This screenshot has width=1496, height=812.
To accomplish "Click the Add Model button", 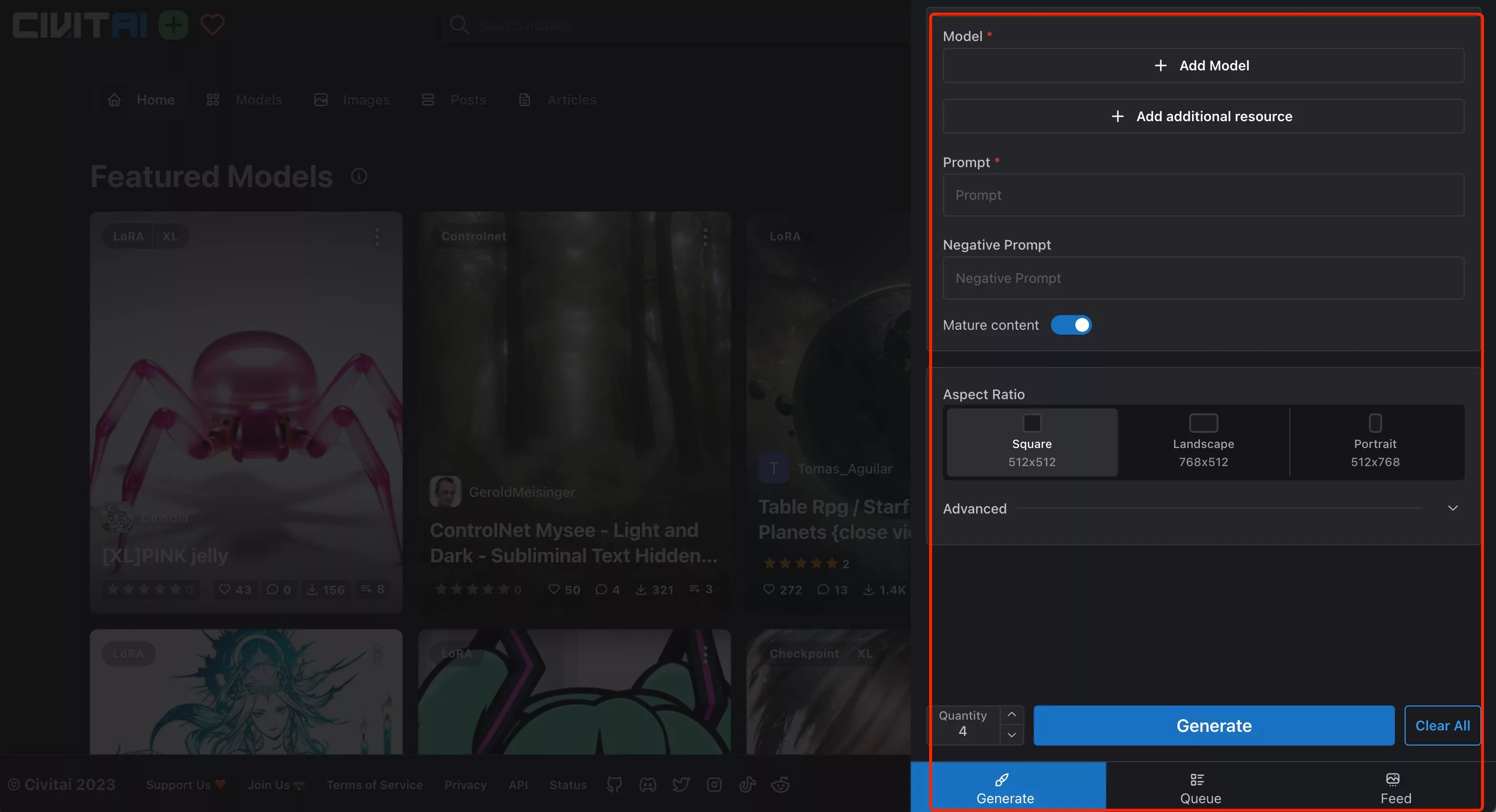I will coord(1203,65).
